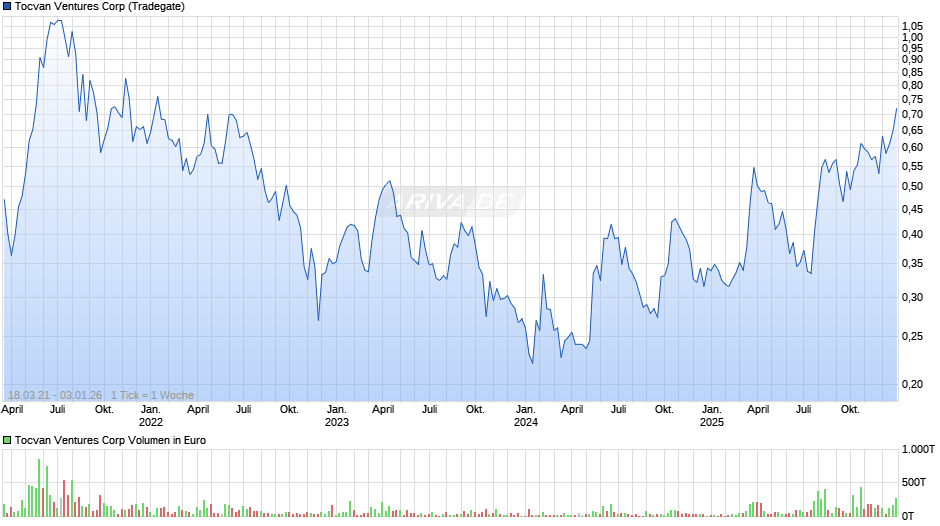Click the 1.000T volume axis label
940x526 pixels.
click(918, 449)
